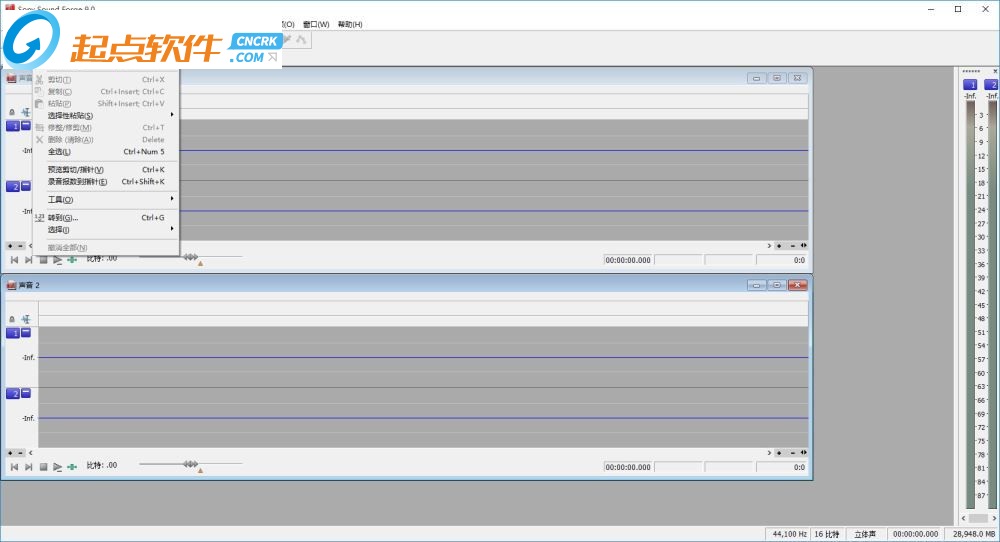
Task: Open the 窗口(W) menu in menu bar
Action: [316, 24]
